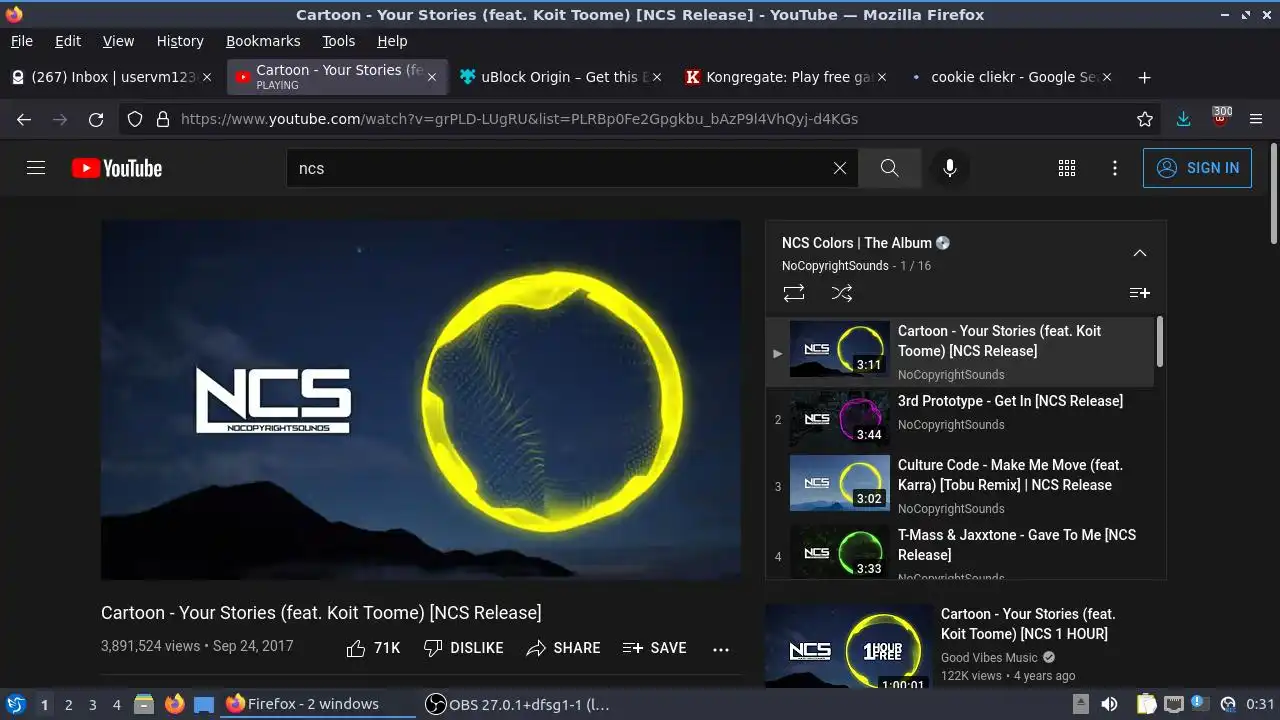This screenshot has width=1280, height=720.
Task: Go to the YouTube home logo
Action: tap(117, 168)
